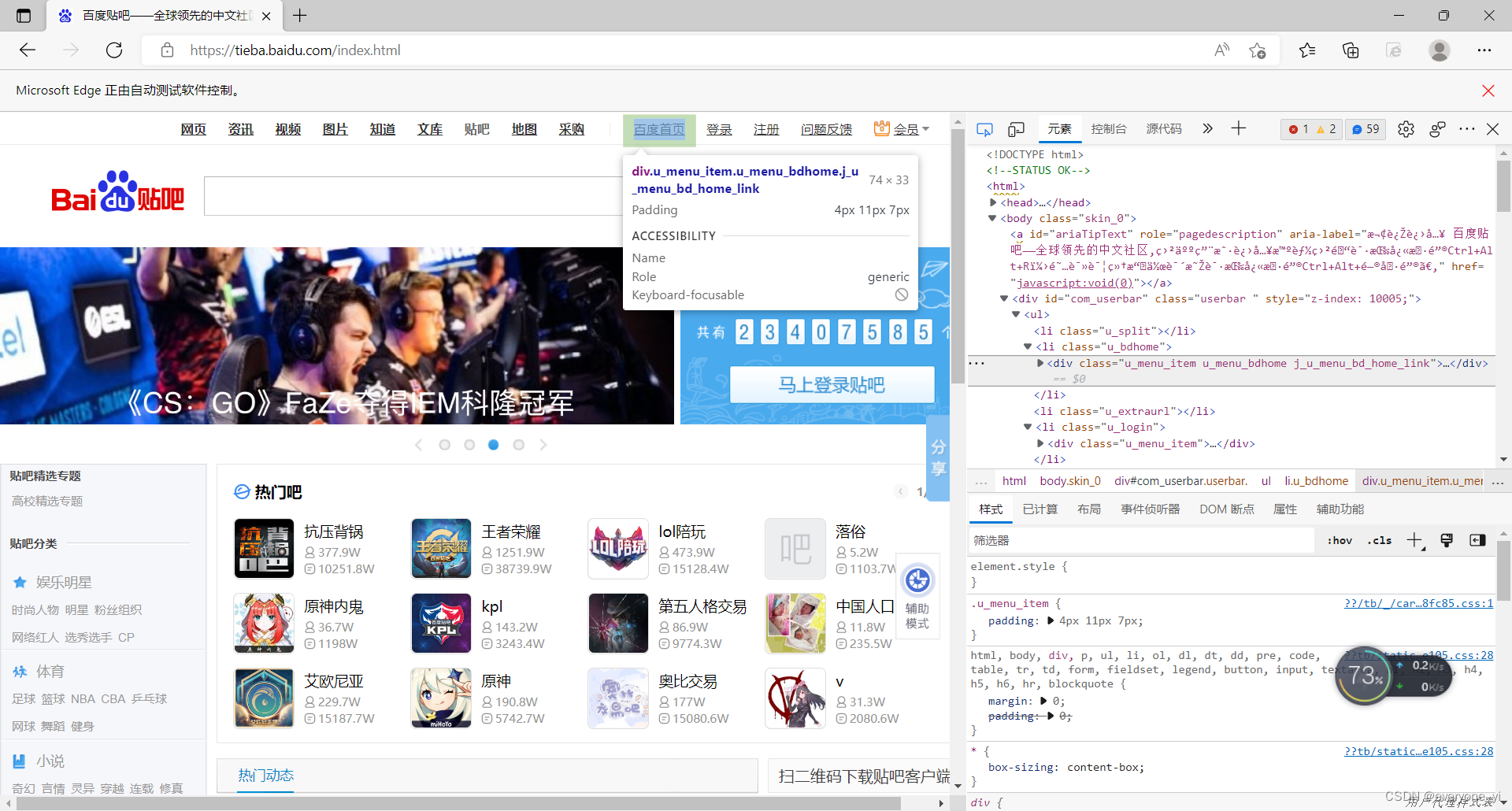
Task: Collapse the li u_login node
Action: (x=1028, y=427)
